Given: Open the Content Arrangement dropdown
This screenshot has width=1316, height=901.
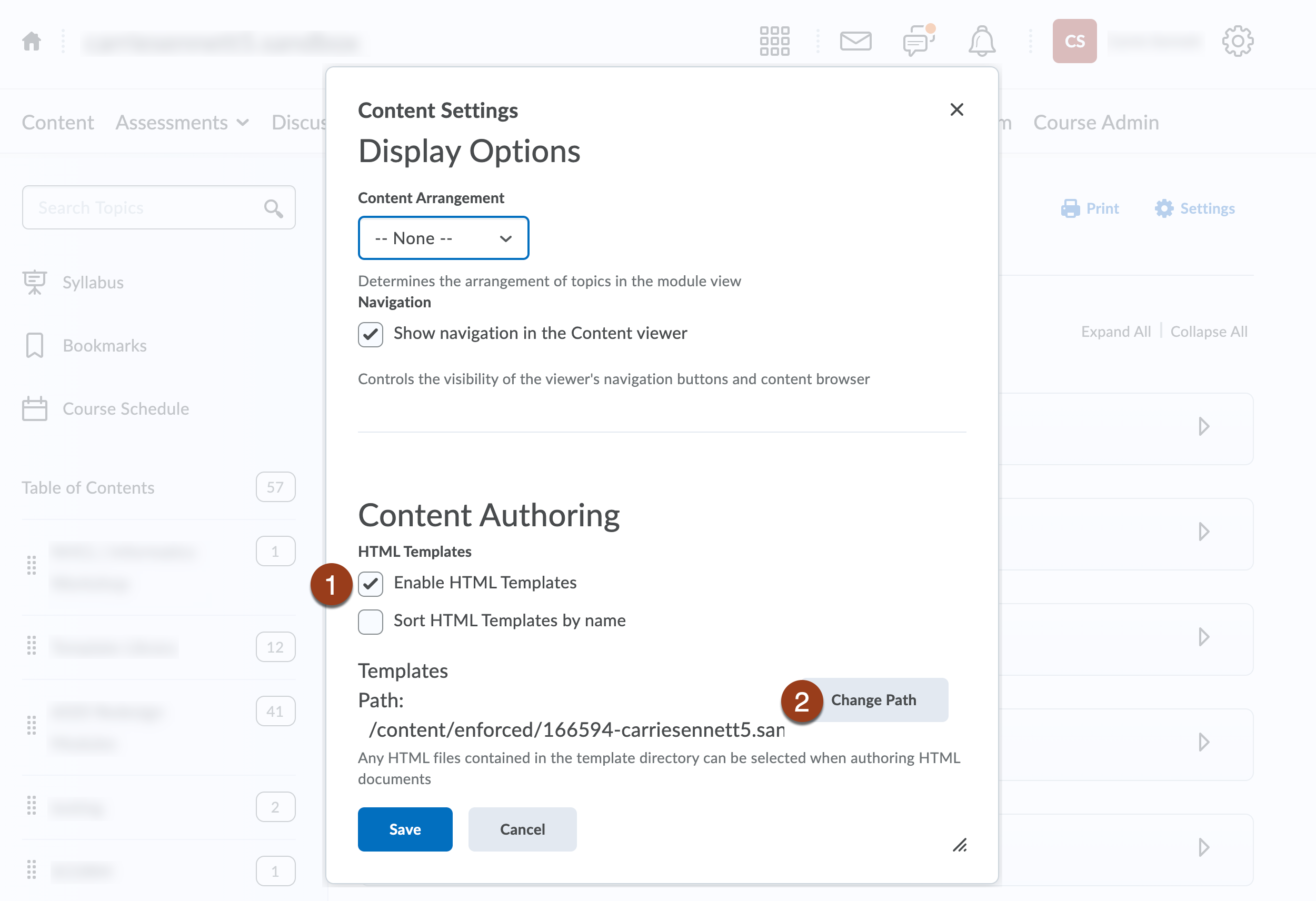Looking at the screenshot, I should point(443,238).
